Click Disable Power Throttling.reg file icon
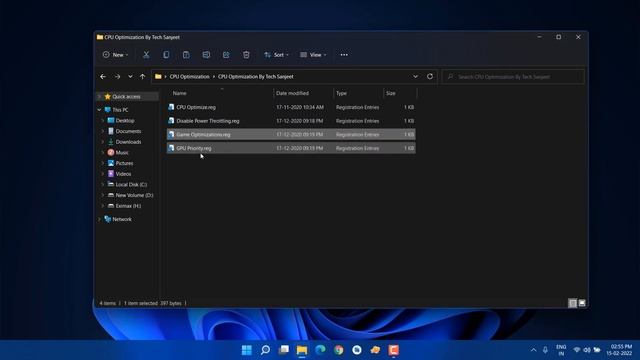Viewport: 640px width, 360px height. pos(171,121)
